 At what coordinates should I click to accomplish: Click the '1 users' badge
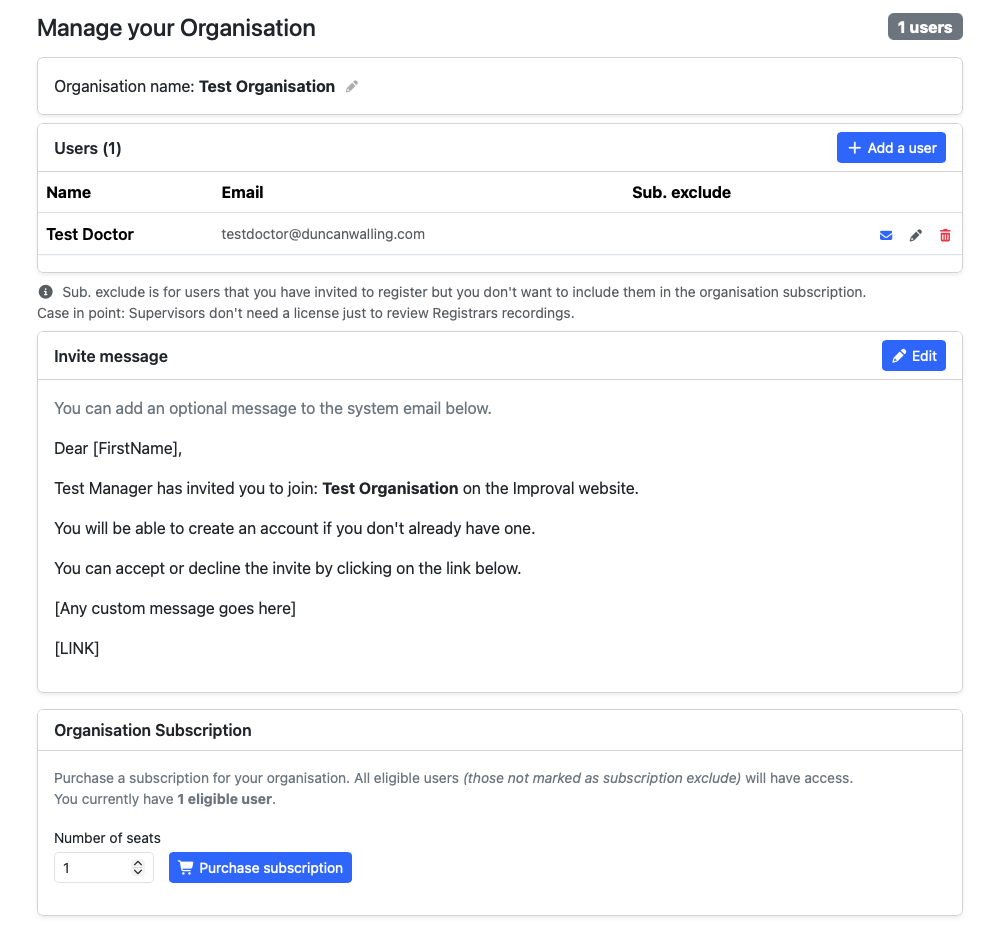click(924, 27)
